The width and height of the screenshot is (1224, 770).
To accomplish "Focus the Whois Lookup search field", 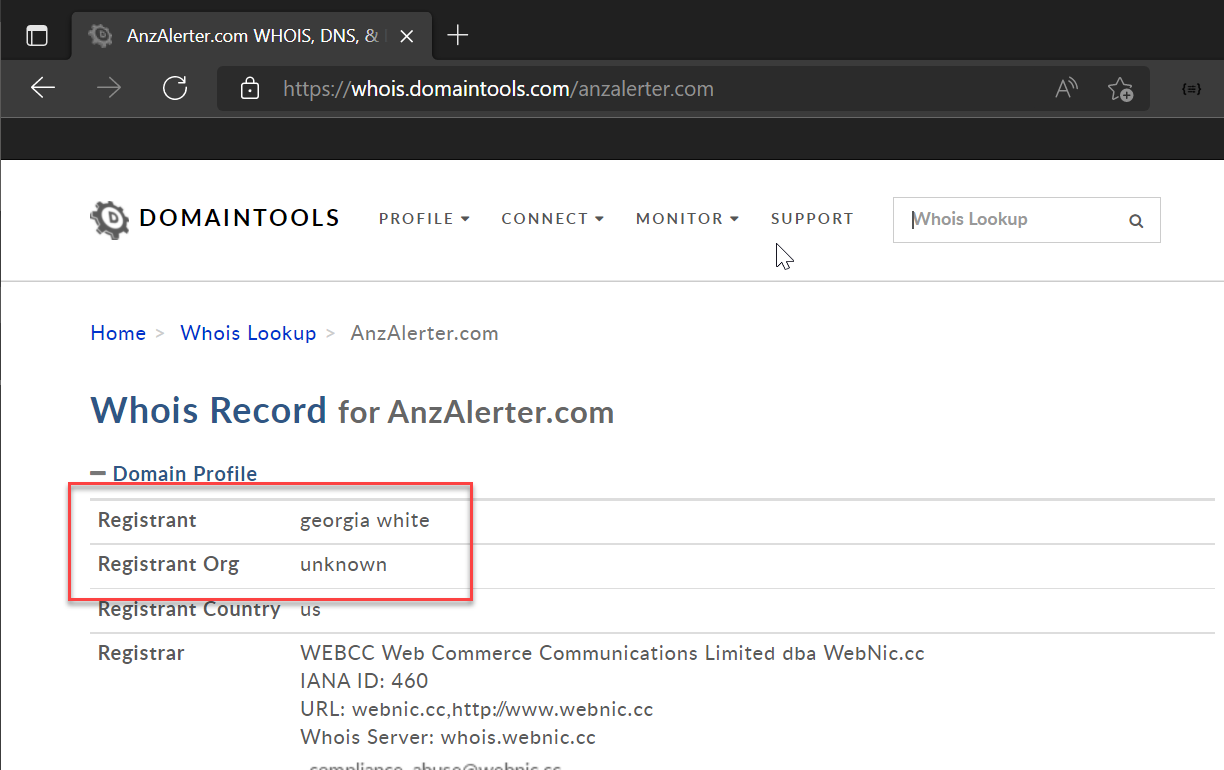I will pyautogui.click(x=1010, y=220).
